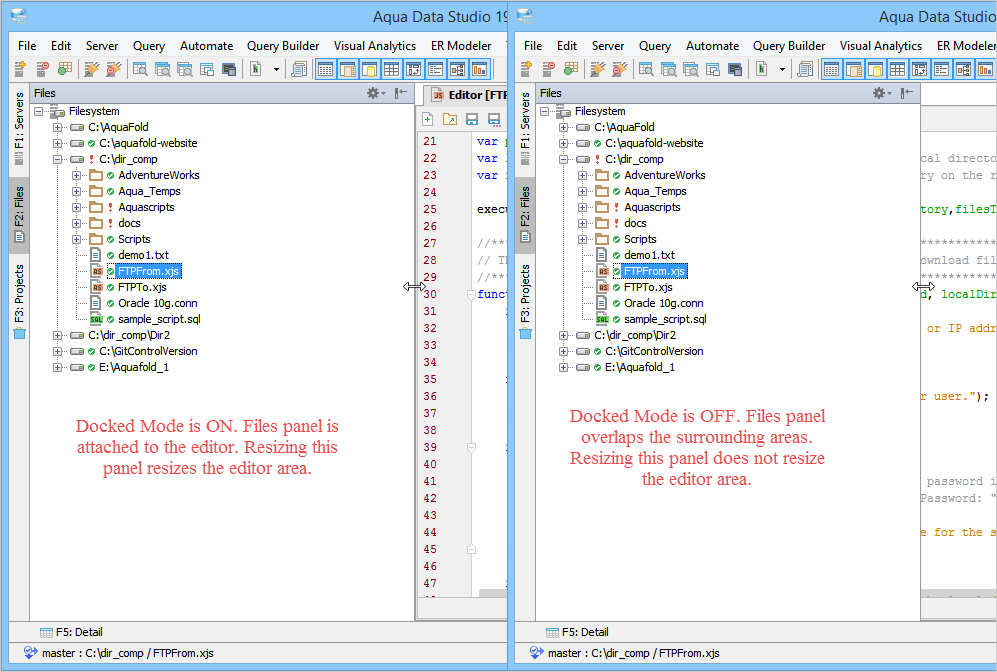This screenshot has height=672, width=997.
Task: Select FTPTo.xjs file in left window tree
Action: coord(142,287)
